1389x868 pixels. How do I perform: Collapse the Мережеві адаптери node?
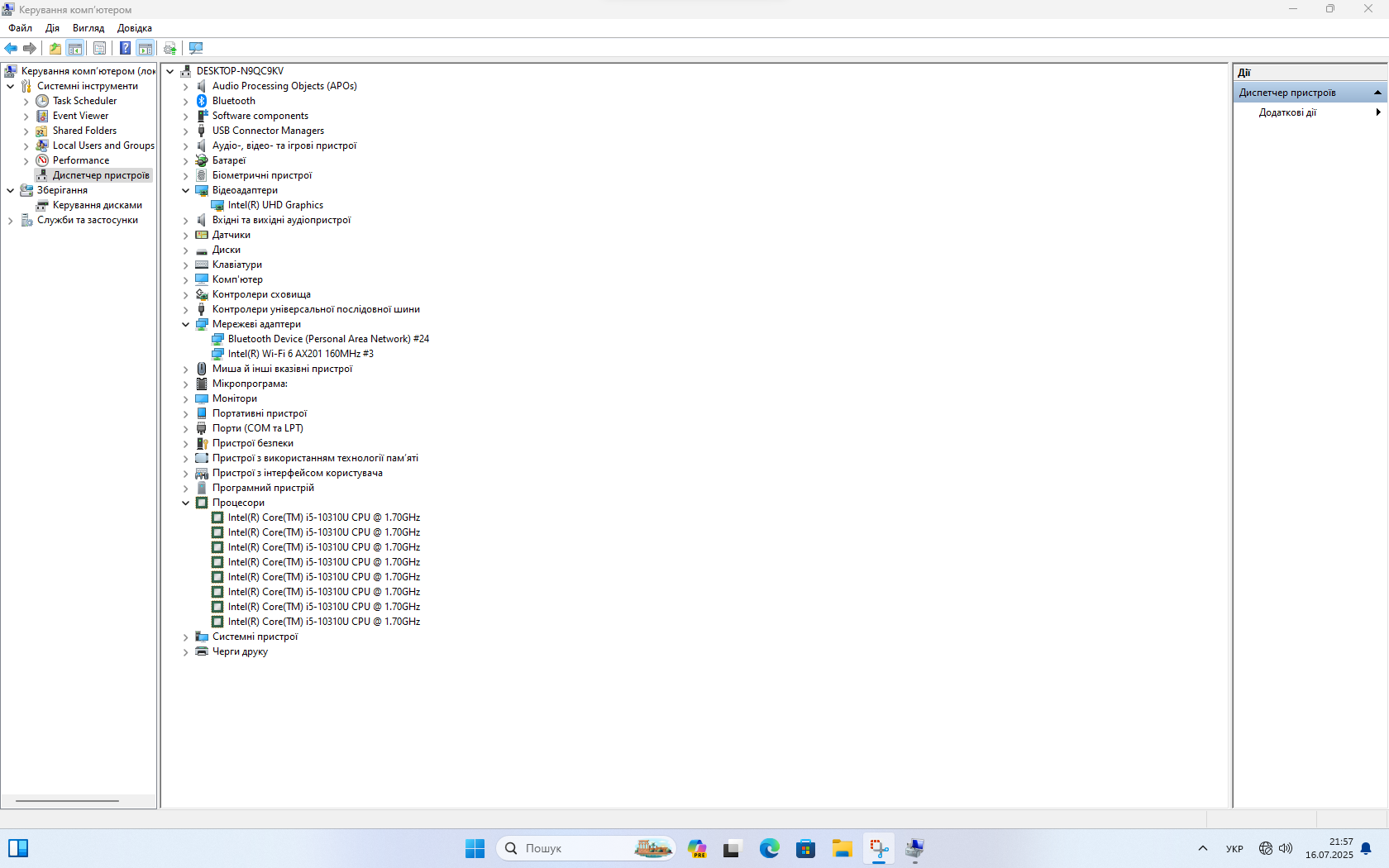tap(186, 324)
